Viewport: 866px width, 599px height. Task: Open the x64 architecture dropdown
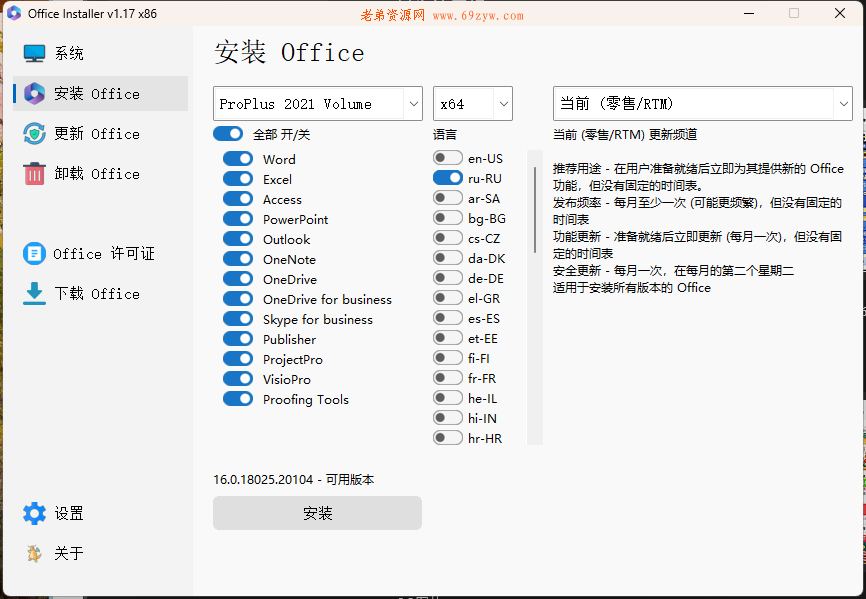[473, 103]
